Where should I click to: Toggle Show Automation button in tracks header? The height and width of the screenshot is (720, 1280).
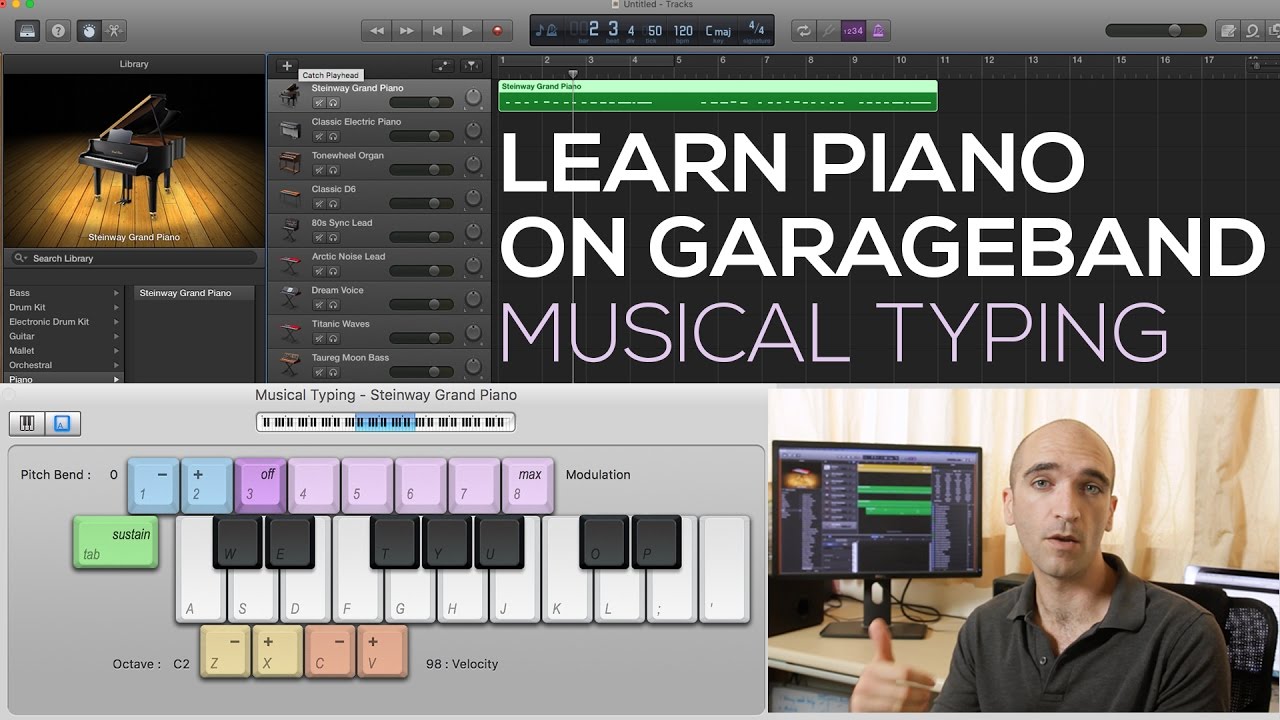click(x=443, y=66)
